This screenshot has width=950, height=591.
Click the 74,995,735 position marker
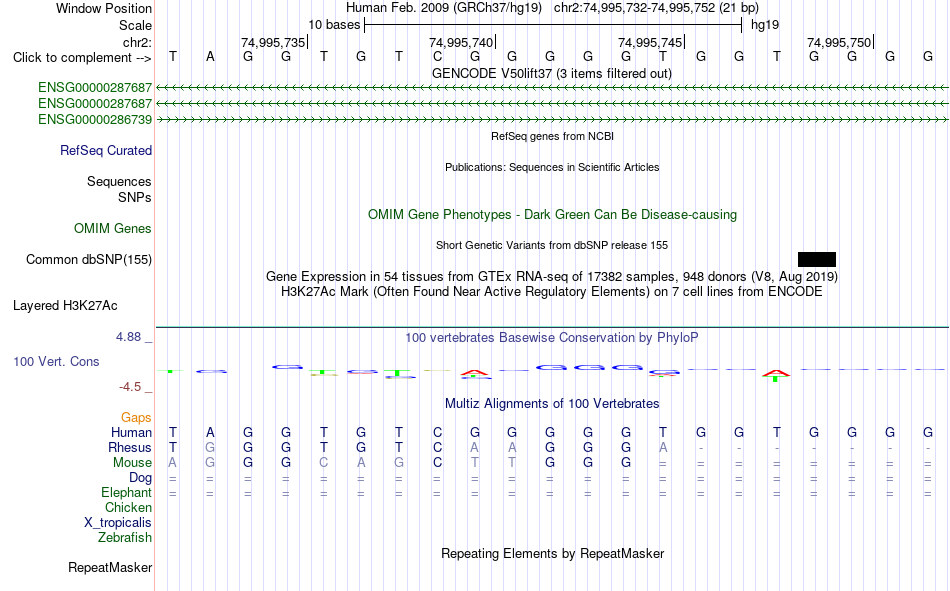tap(273, 42)
